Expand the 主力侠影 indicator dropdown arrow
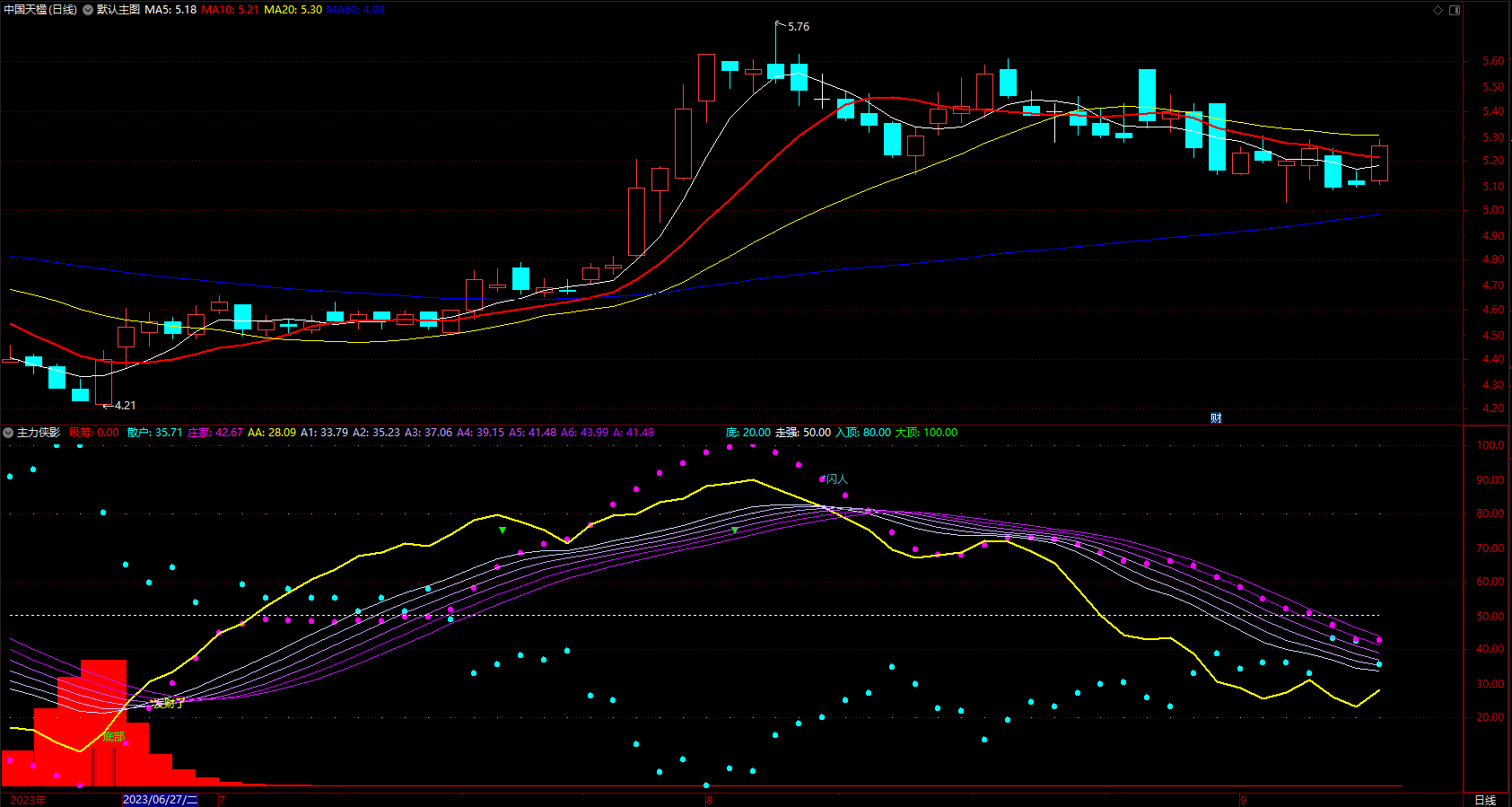Image resolution: width=1512 pixels, height=807 pixels. point(8,433)
